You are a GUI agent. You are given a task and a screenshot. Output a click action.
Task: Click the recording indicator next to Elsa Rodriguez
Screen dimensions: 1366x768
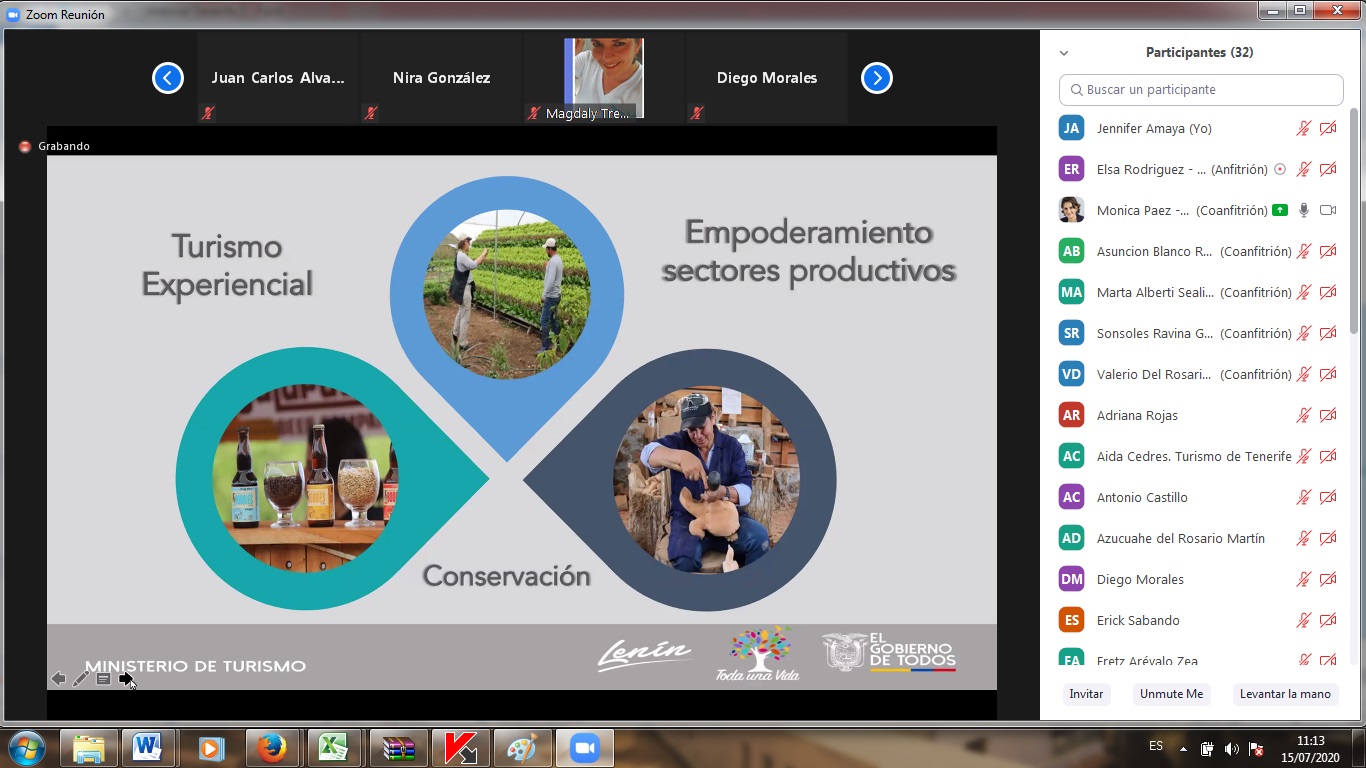coord(1280,169)
